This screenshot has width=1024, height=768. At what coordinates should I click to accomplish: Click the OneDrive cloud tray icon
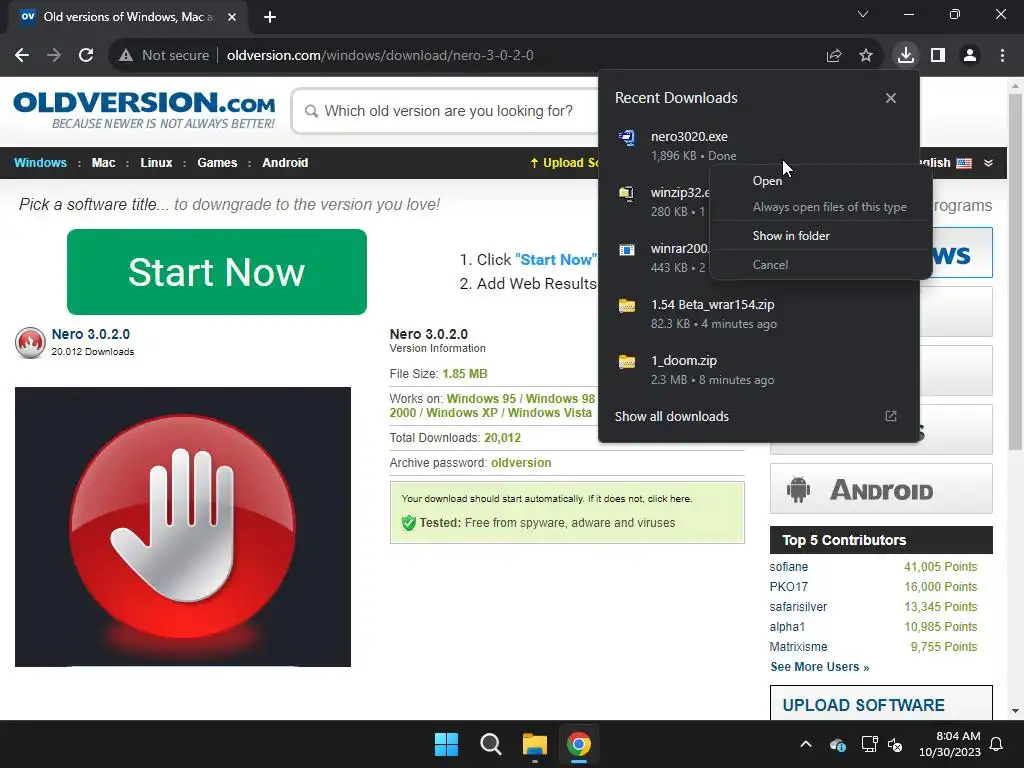pyautogui.click(x=838, y=744)
